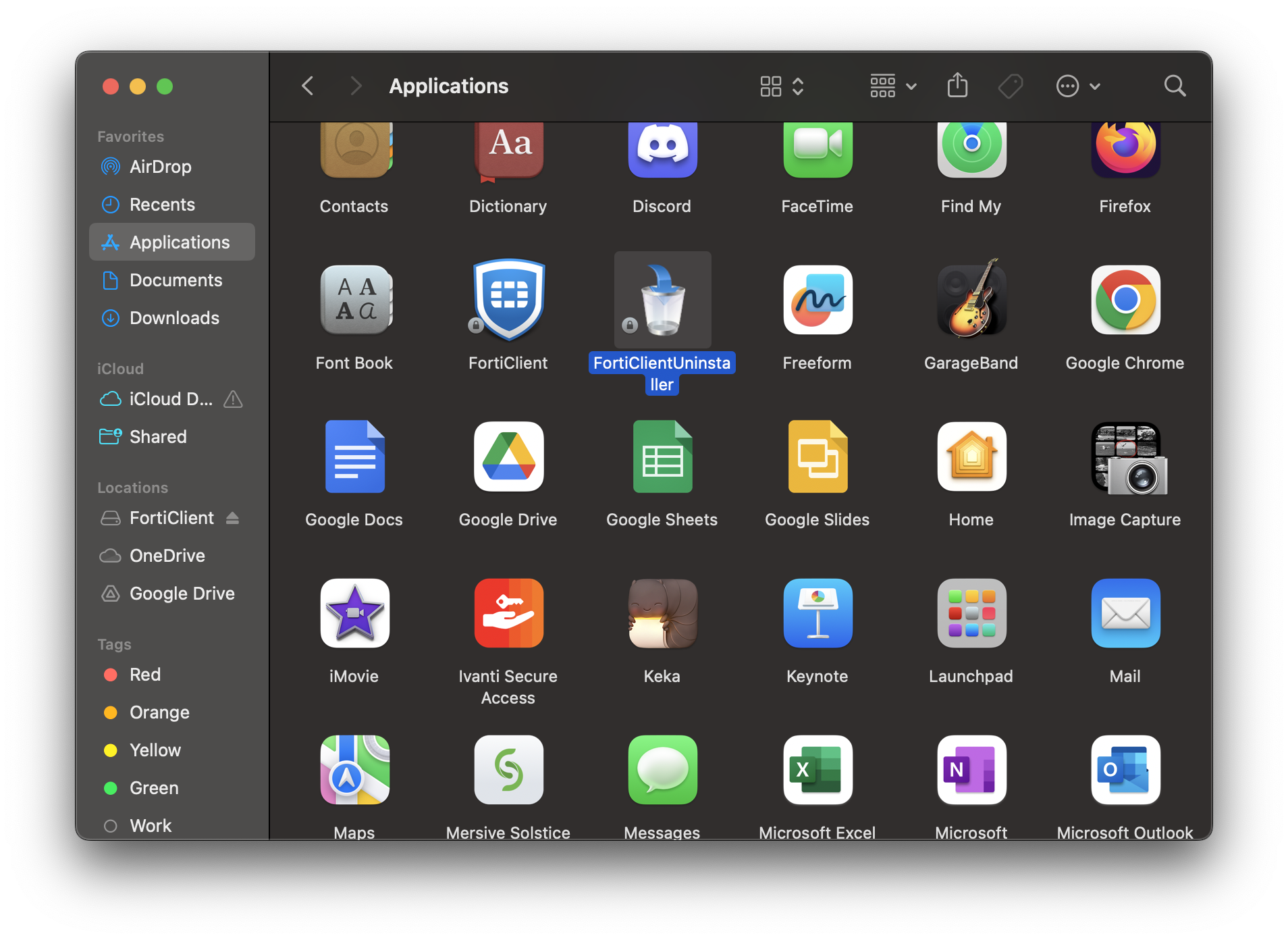Viewport: 1288px width, 940px height.
Task: Go back with the left chevron
Action: pos(308,86)
